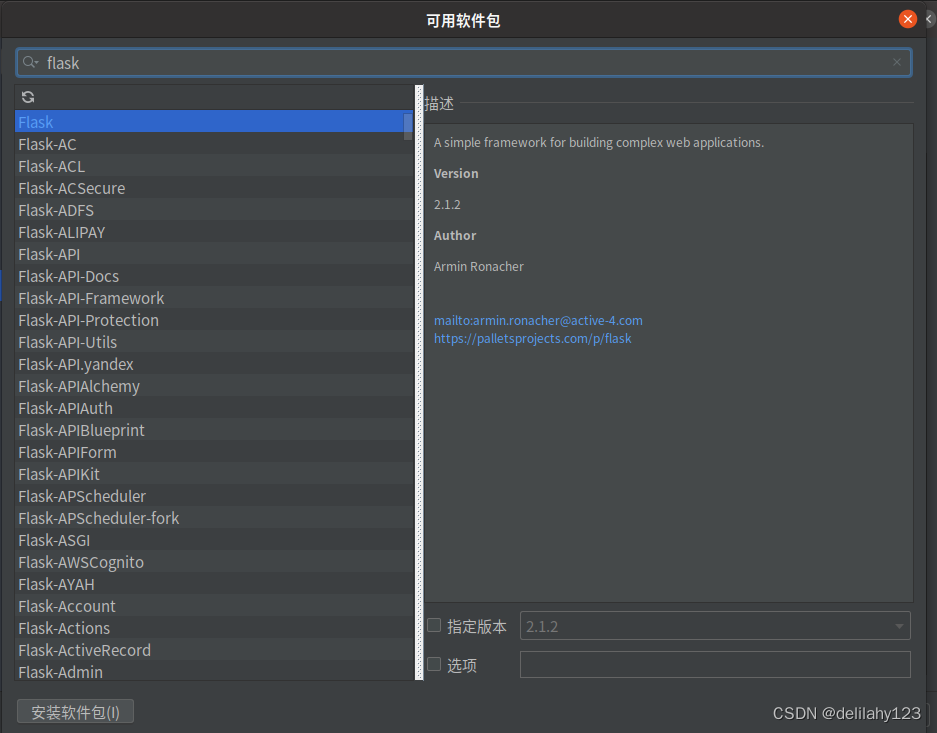Select the Flask-APIBlueprint package

click(214, 430)
